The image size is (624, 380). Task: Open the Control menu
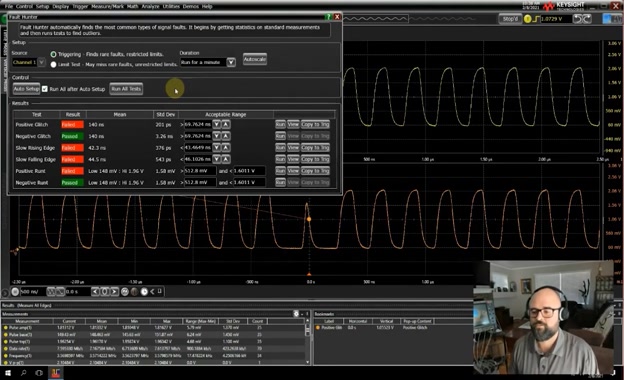pyautogui.click(x=24, y=6)
